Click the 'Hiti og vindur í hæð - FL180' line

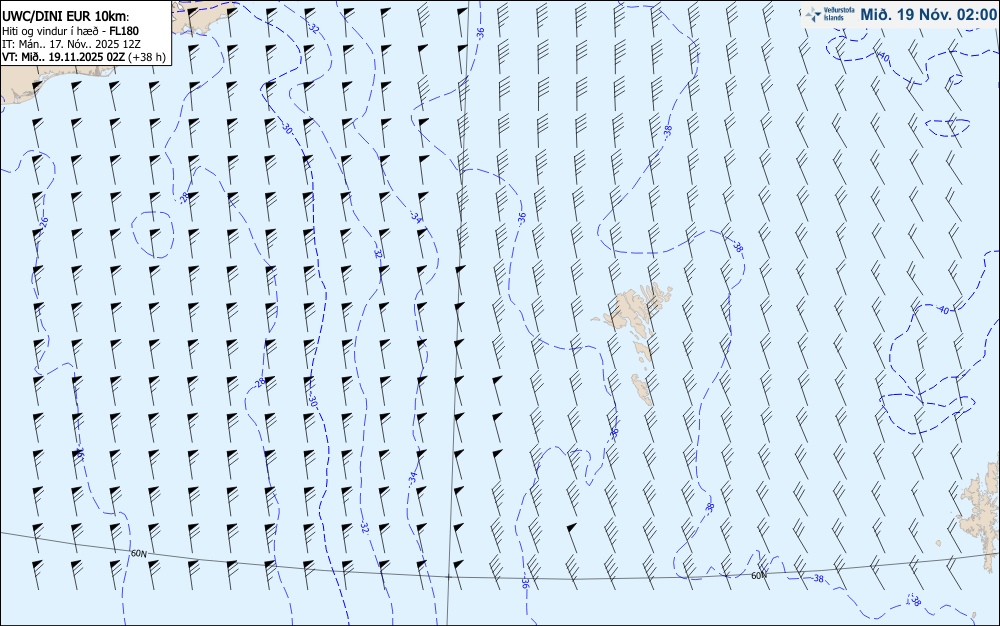point(70,31)
